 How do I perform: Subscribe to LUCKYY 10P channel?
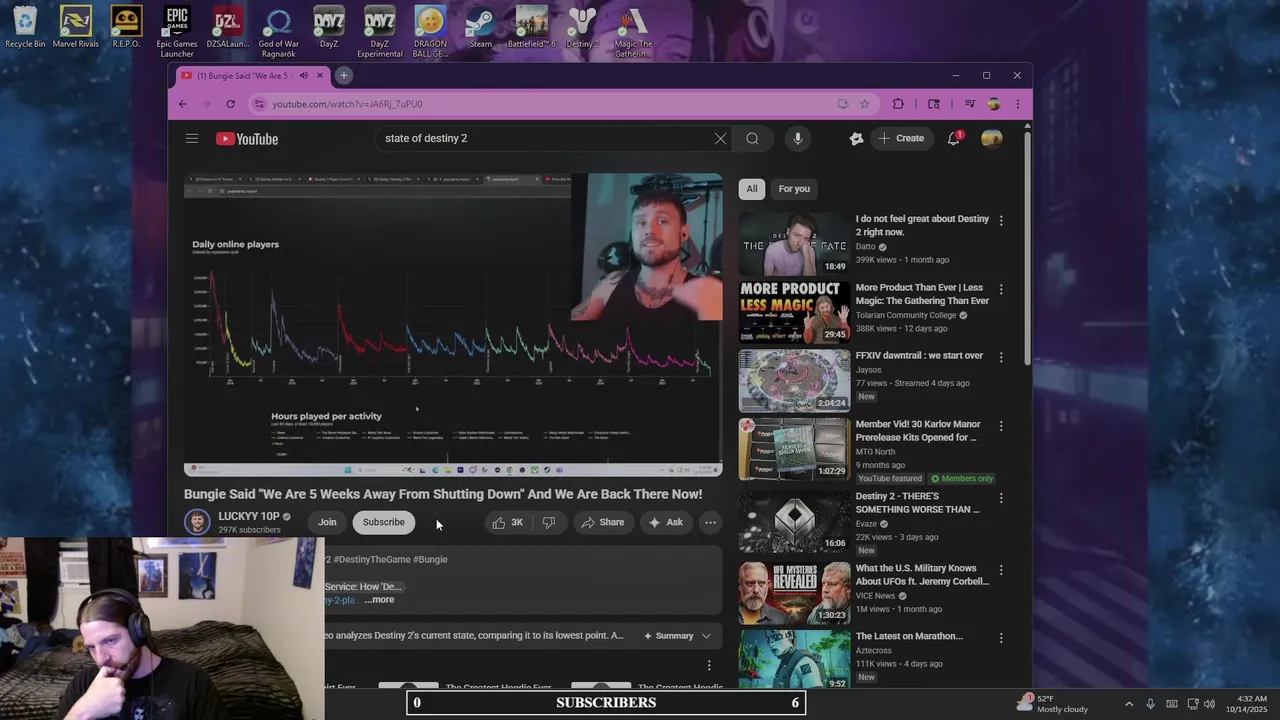pyautogui.click(x=384, y=522)
